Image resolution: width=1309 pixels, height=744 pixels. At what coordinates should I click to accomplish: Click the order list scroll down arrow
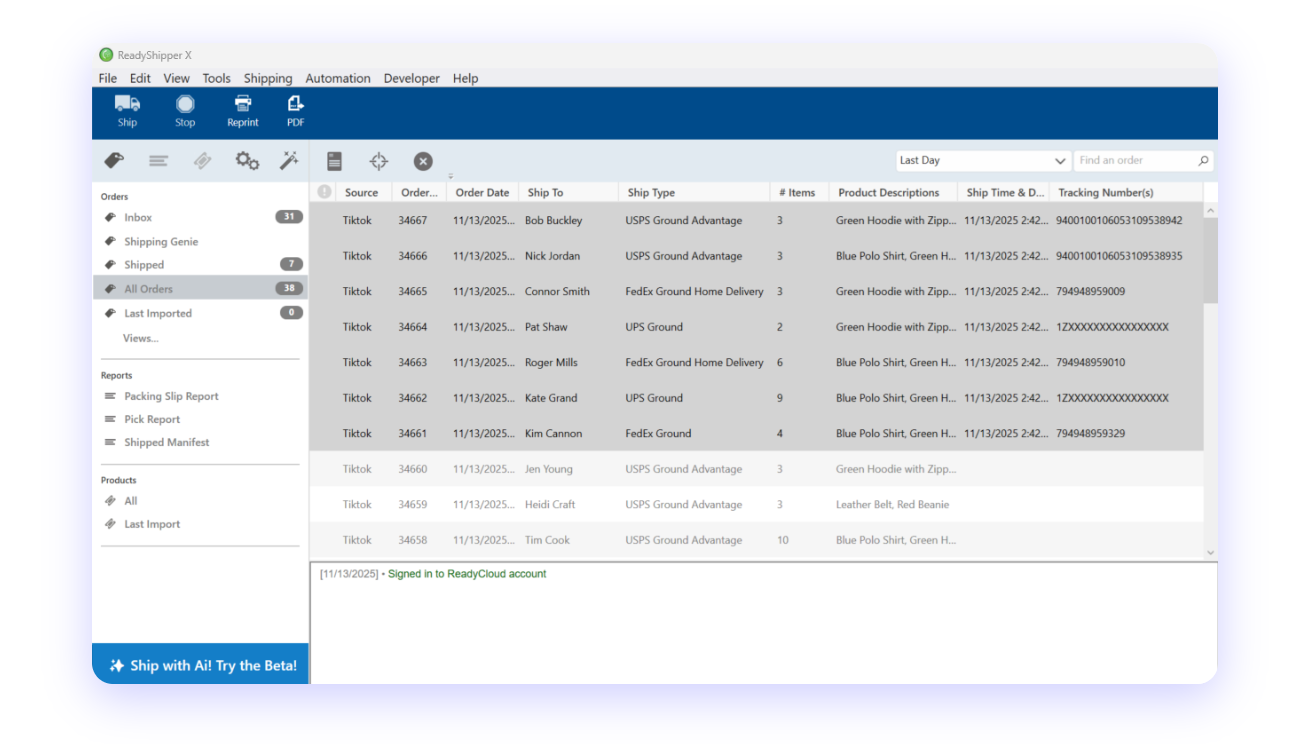coord(1210,552)
